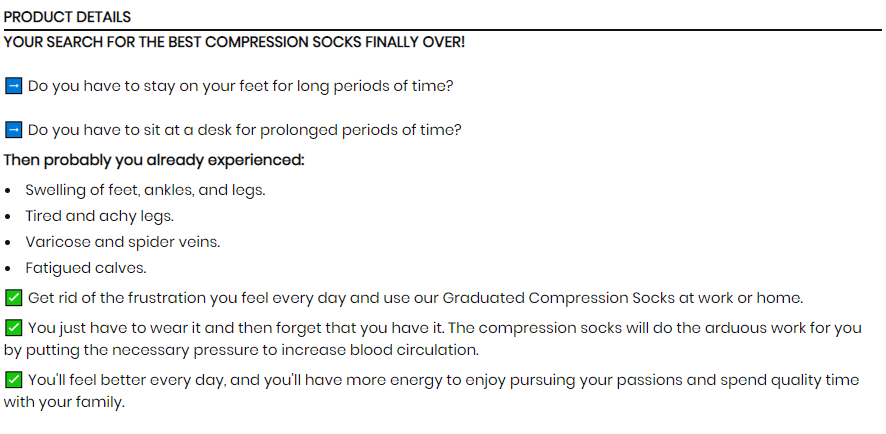
Task: Click the bullet 'Swelling of feet, ankles, and legs.'
Action: [145, 190]
